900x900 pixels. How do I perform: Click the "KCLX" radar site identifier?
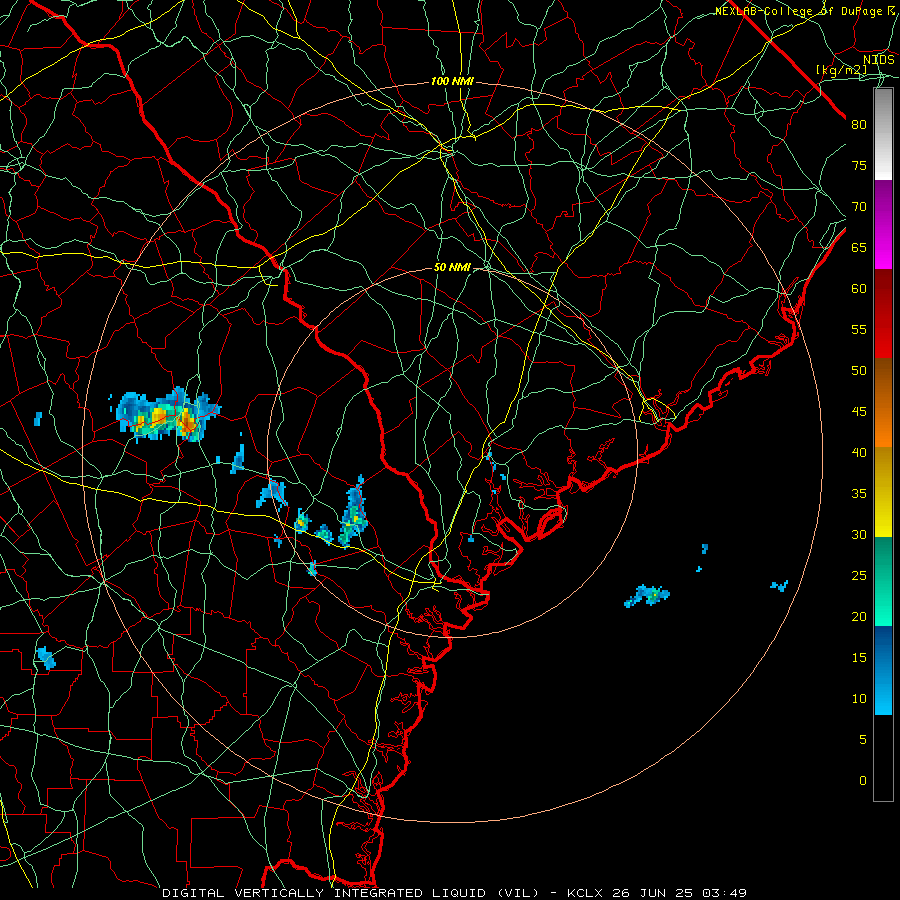tap(584, 893)
